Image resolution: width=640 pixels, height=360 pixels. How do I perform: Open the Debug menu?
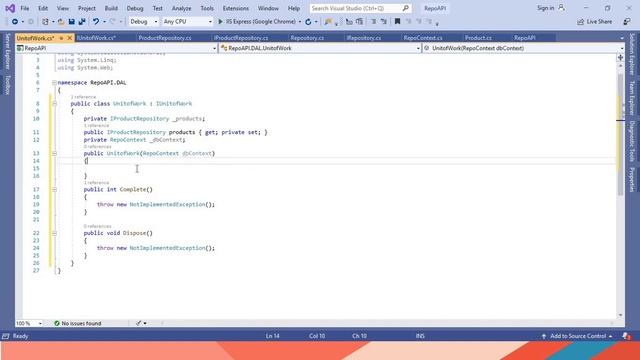[135, 8]
